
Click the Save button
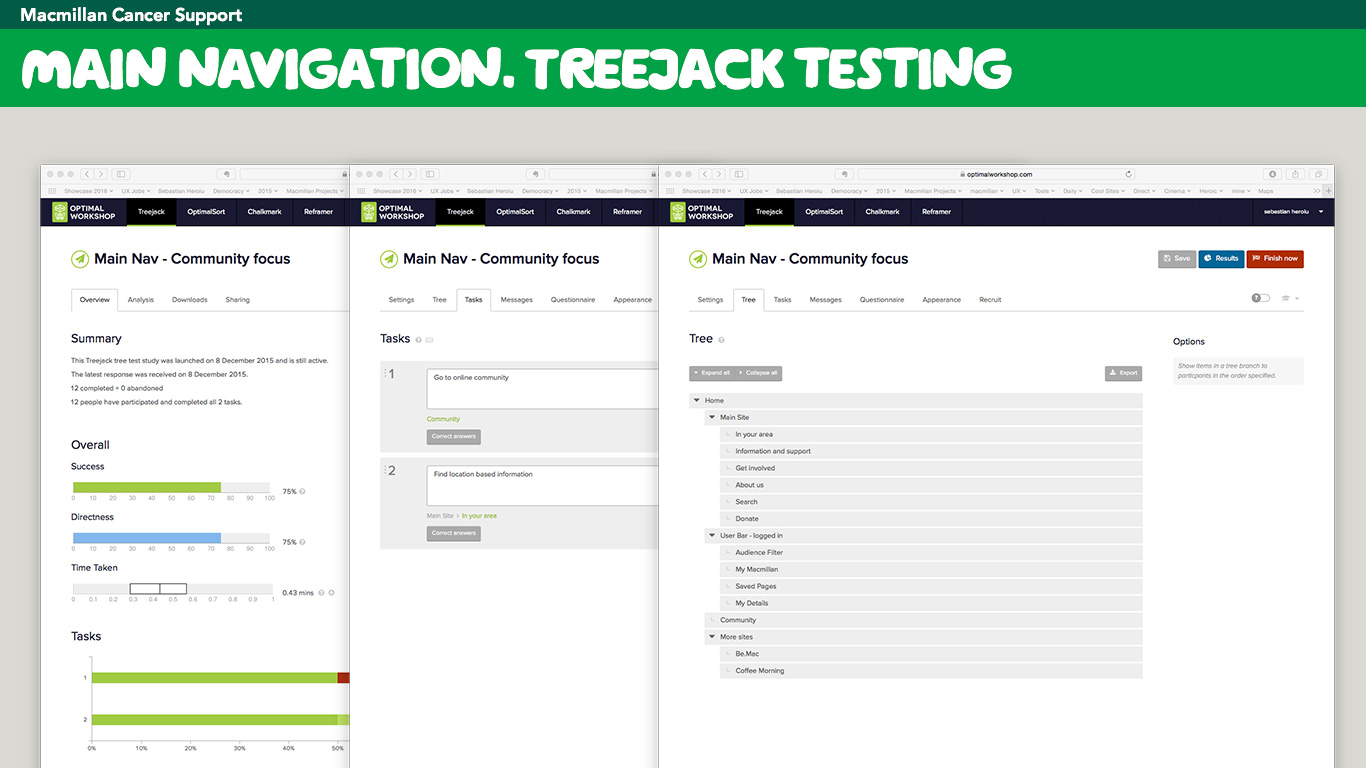[1177, 259]
